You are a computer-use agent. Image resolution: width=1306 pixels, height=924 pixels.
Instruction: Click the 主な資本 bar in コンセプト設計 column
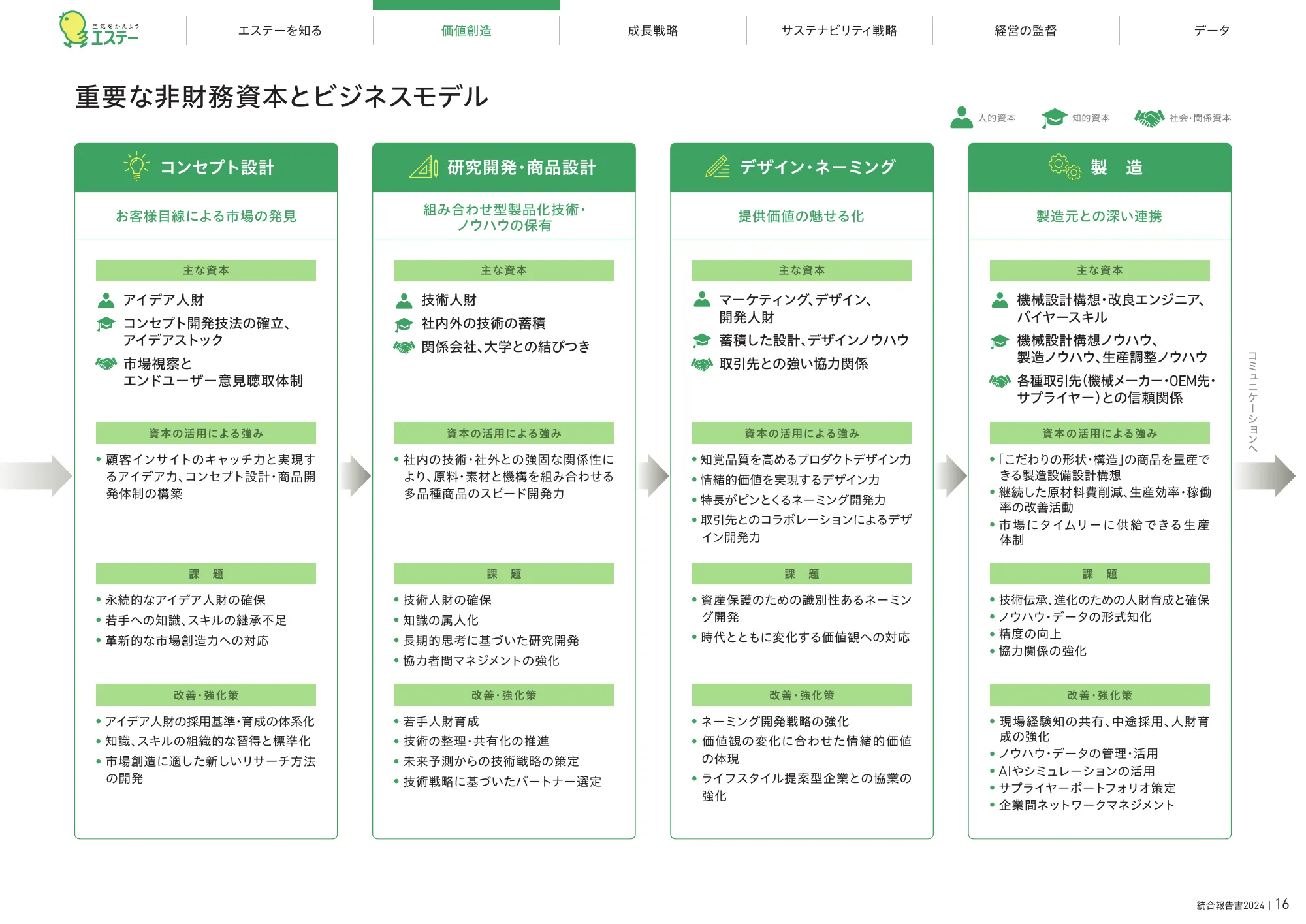click(x=206, y=270)
